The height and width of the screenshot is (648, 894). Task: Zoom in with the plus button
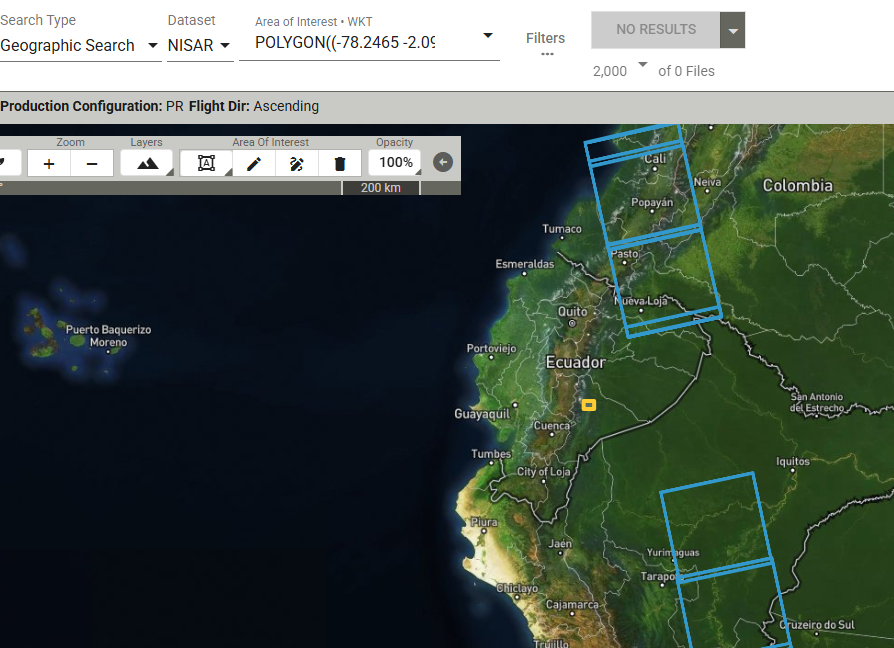(x=49, y=164)
